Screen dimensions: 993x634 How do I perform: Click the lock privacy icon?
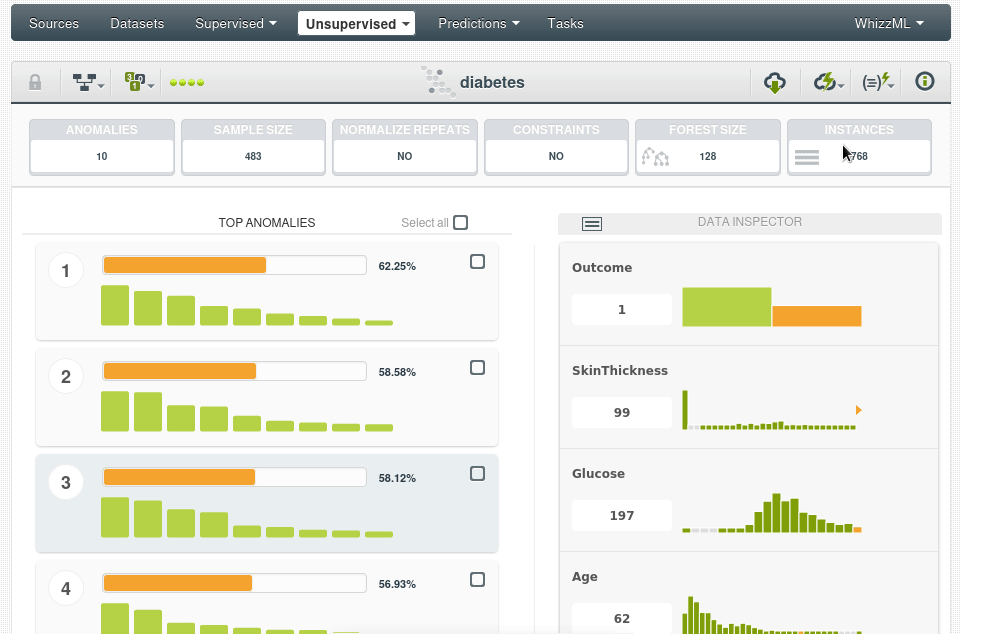click(35, 82)
